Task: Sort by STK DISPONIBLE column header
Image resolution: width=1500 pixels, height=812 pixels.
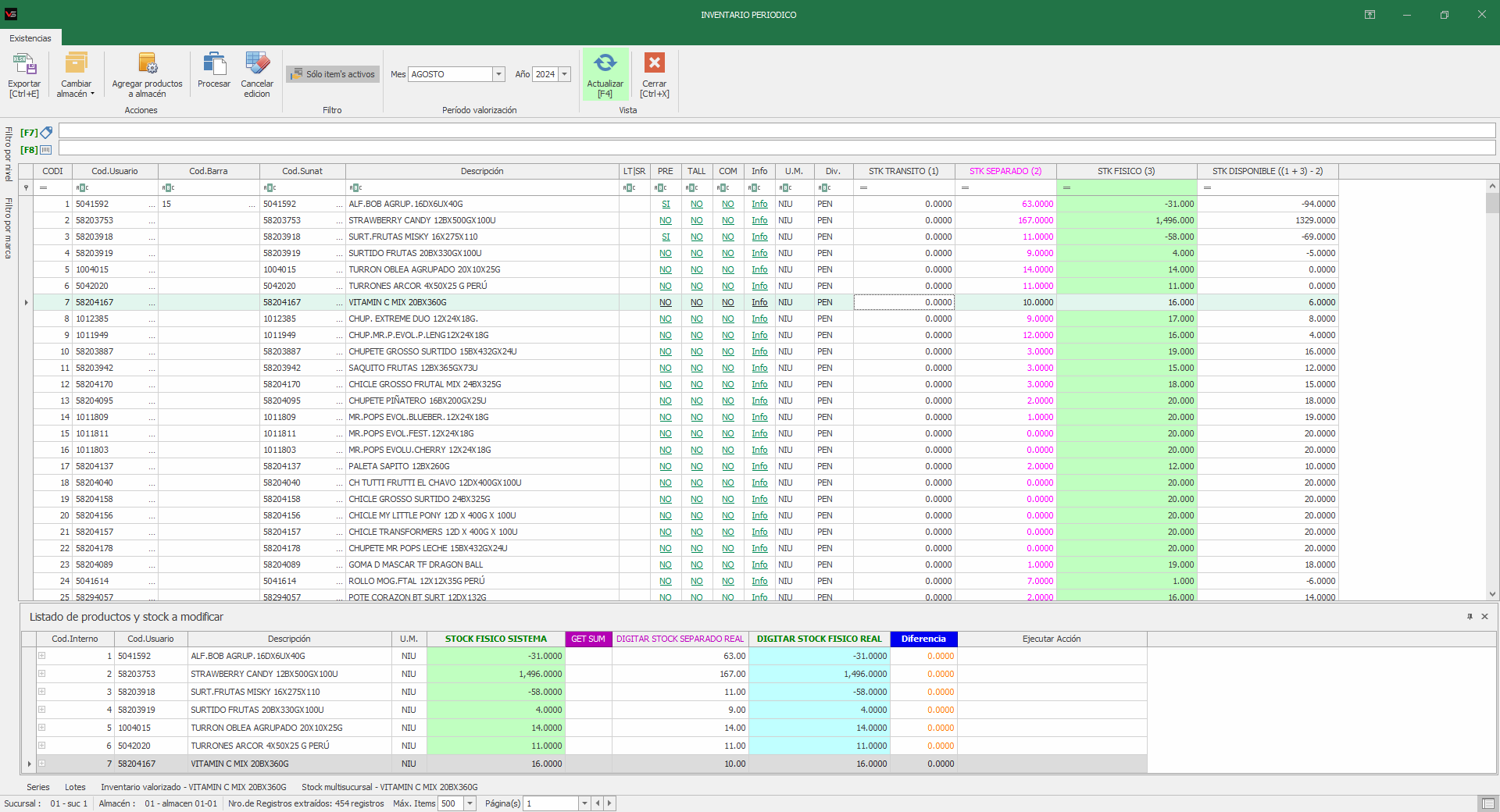Action: [x=1267, y=171]
